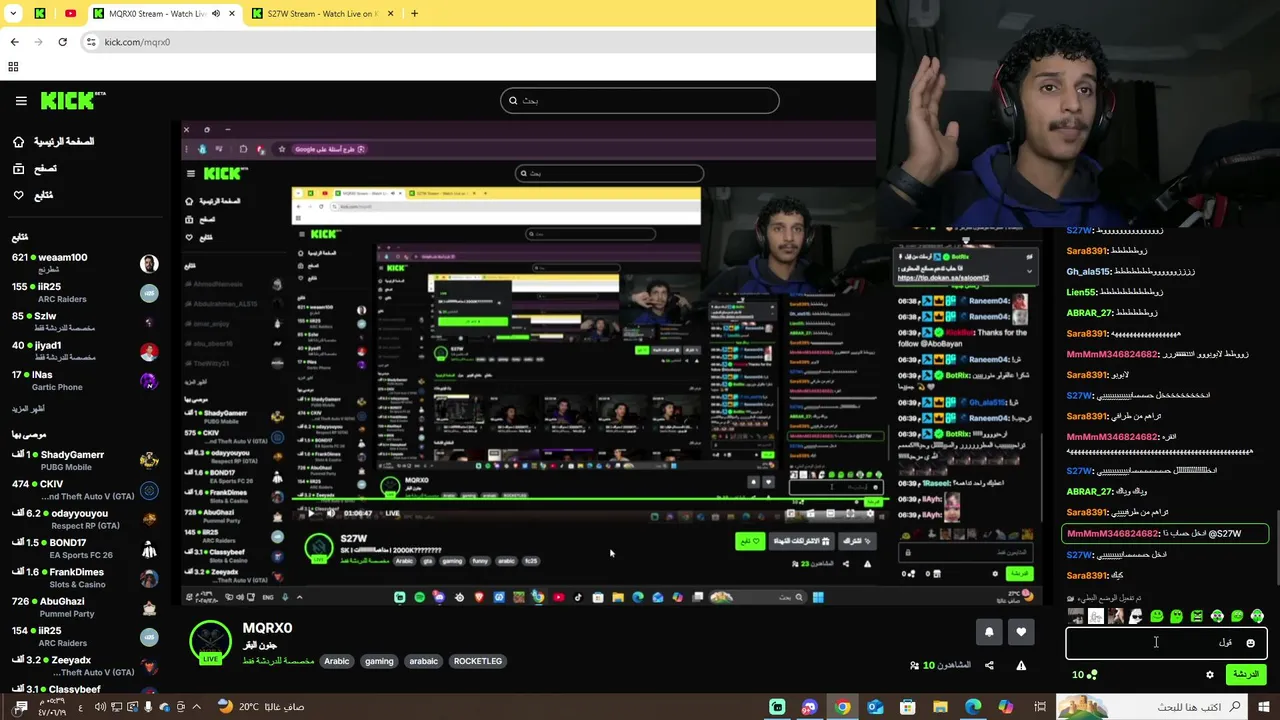The height and width of the screenshot is (720, 1280).
Task: Open the tab search dropdown arrow
Action: [x=13, y=14]
